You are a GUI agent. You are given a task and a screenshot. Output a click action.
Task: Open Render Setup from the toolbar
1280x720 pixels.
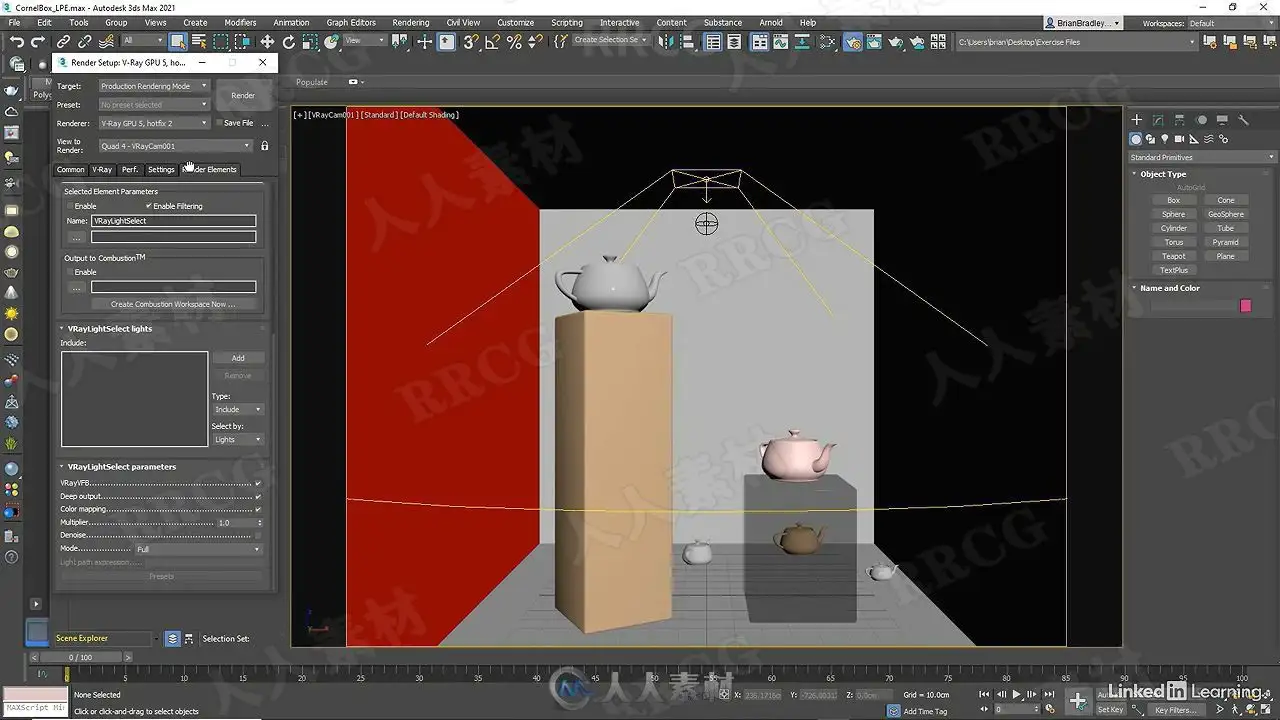tap(853, 42)
